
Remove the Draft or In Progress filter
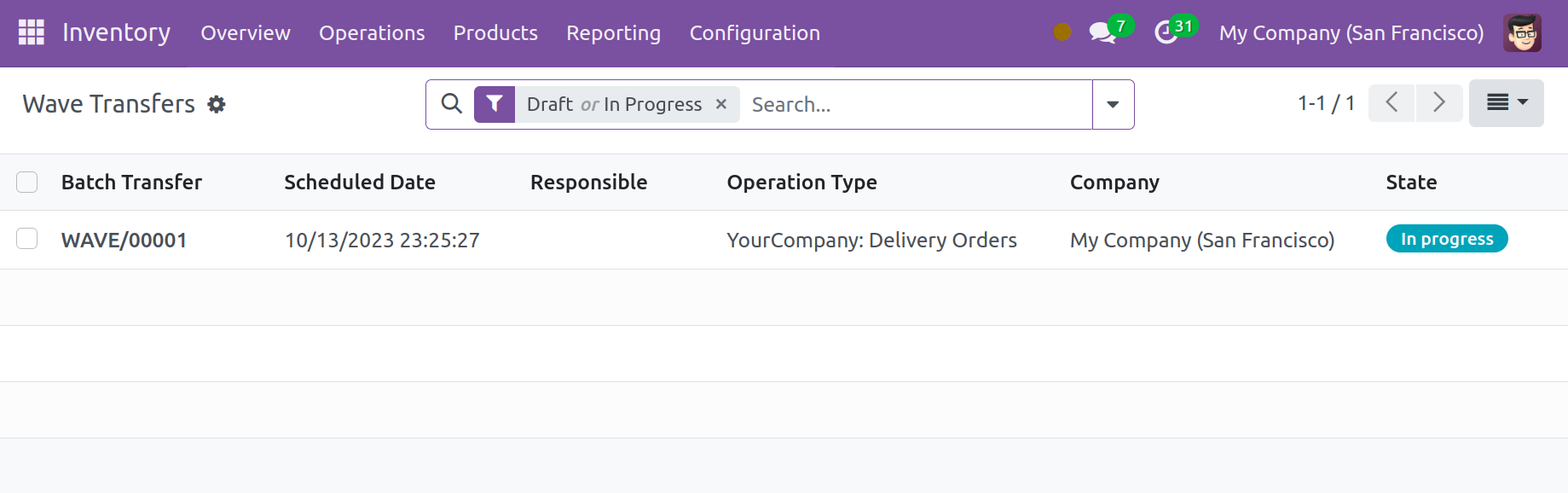point(721,104)
